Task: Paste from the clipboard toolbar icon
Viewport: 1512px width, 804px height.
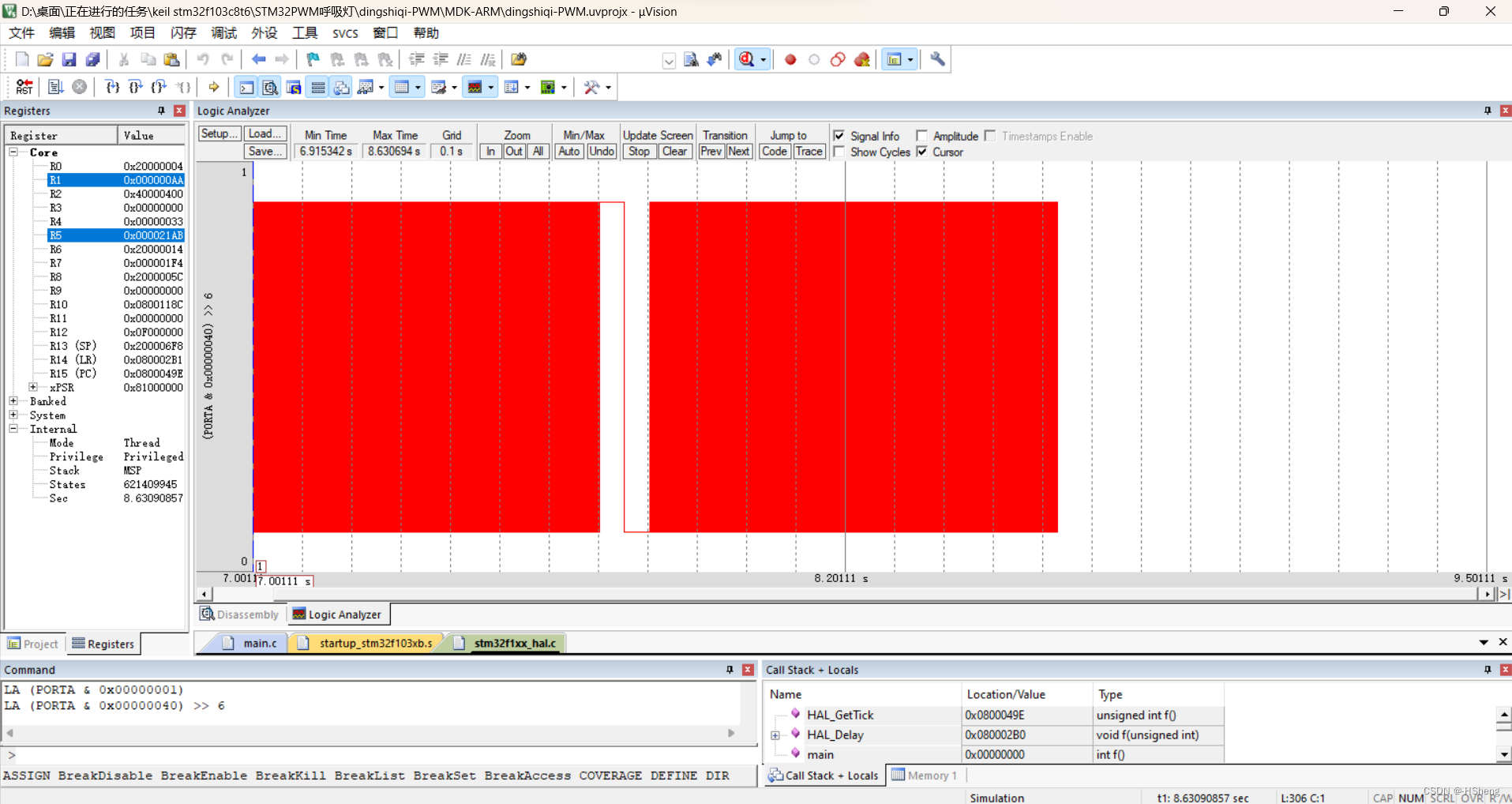Action: pyautogui.click(x=171, y=59)
